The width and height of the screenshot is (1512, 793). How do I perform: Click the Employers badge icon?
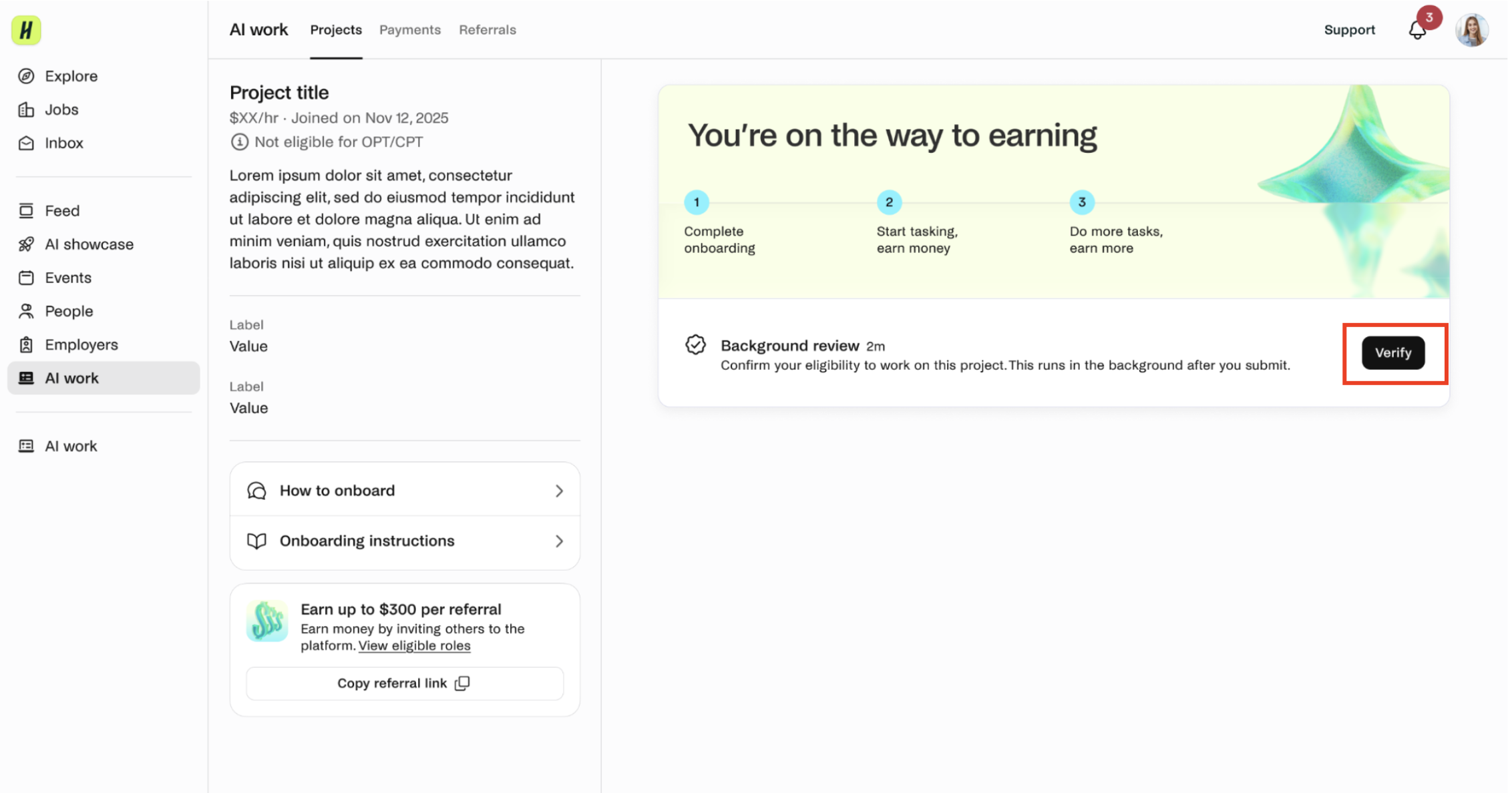[x=26, y=344]
